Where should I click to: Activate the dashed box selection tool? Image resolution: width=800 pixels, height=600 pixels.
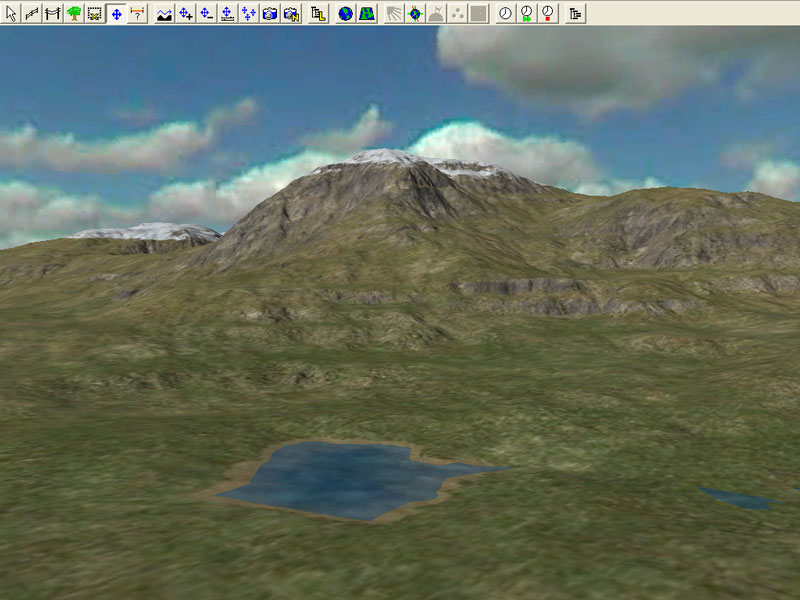(95, 14)
